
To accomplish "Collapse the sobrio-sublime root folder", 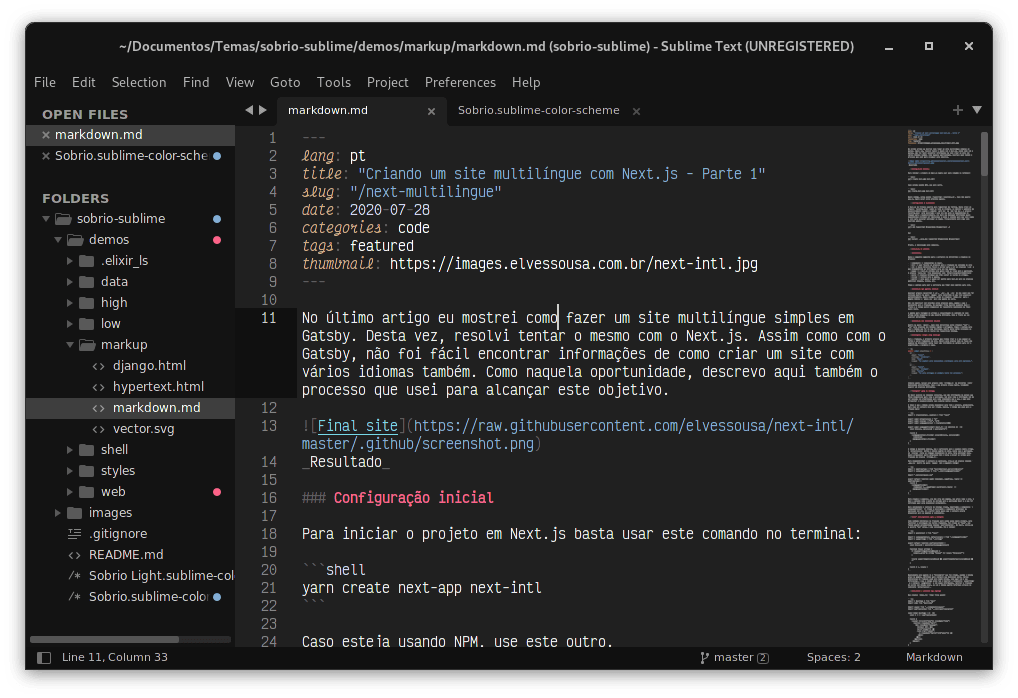I will click(46, 219).
